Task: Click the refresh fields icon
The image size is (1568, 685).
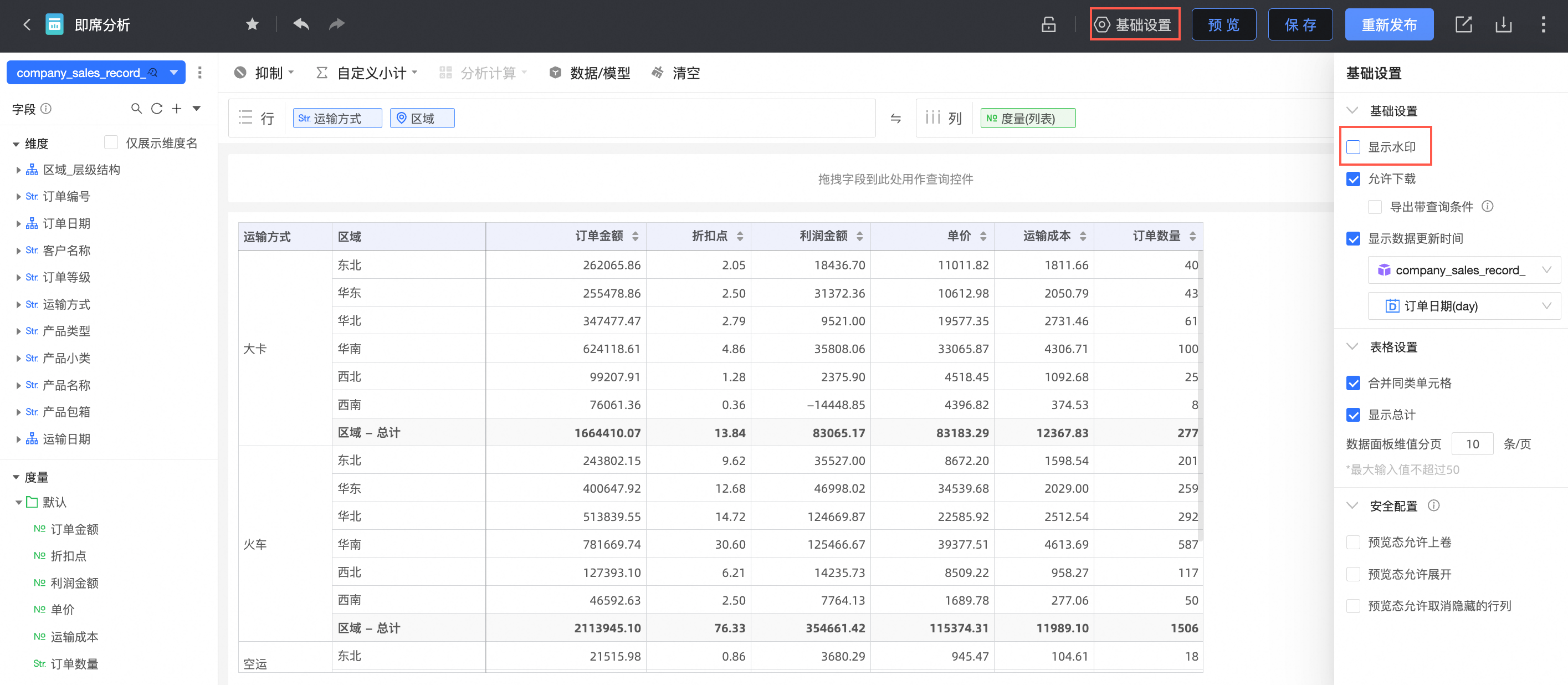Action: click(x=156, y=109)
